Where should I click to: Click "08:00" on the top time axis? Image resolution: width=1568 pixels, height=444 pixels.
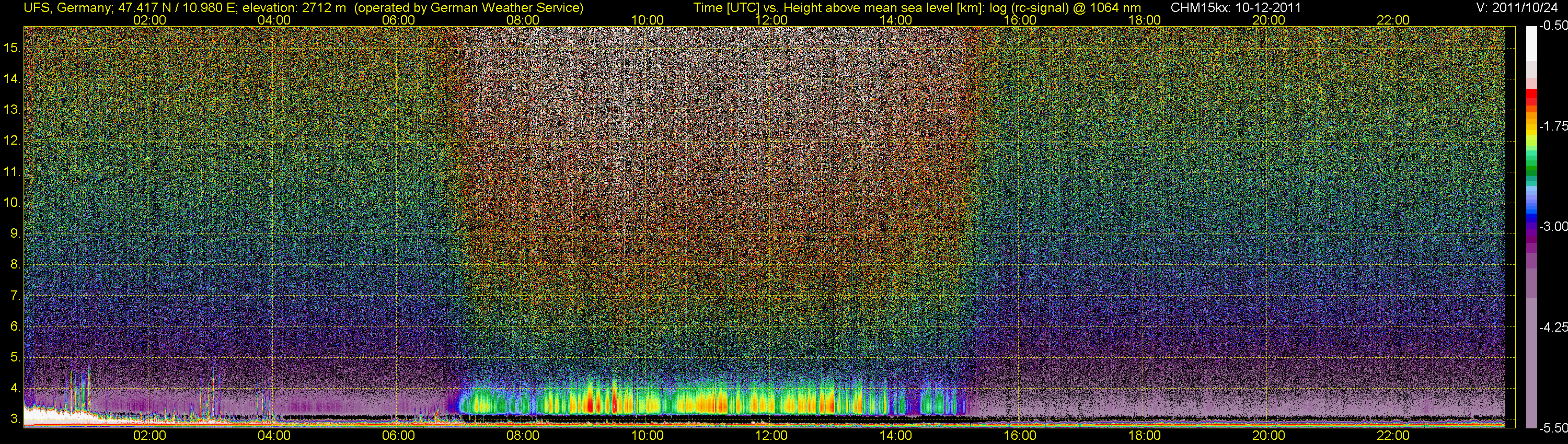pyautogui.click(x=522, y=20)
